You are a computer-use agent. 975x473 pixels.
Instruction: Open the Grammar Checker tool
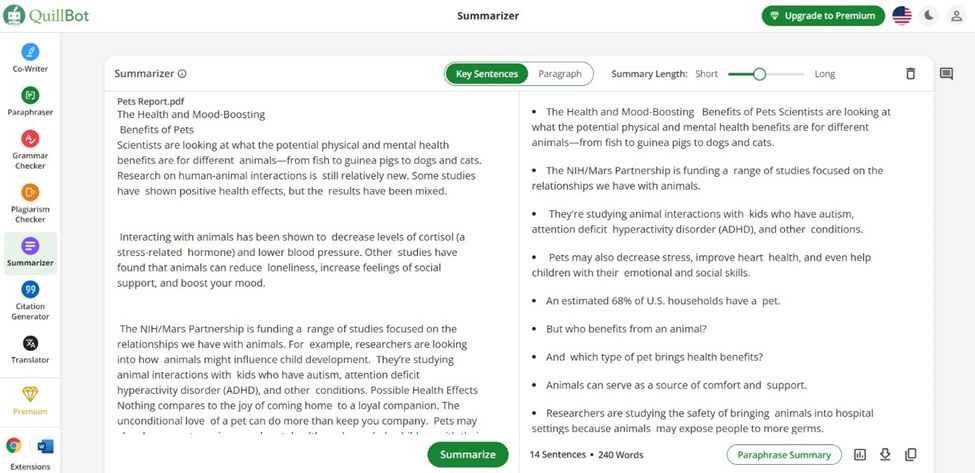[x=30, y=148]
